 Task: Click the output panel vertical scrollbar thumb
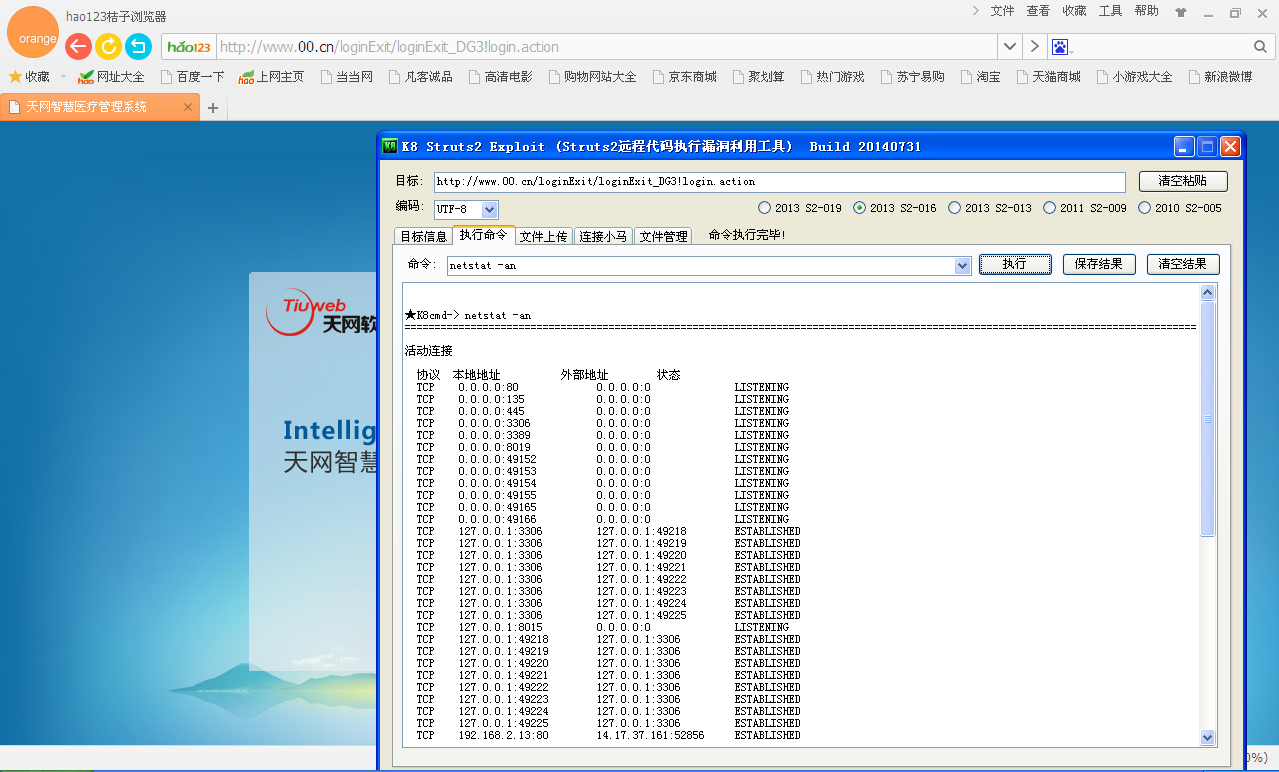tap(1207, 418)
